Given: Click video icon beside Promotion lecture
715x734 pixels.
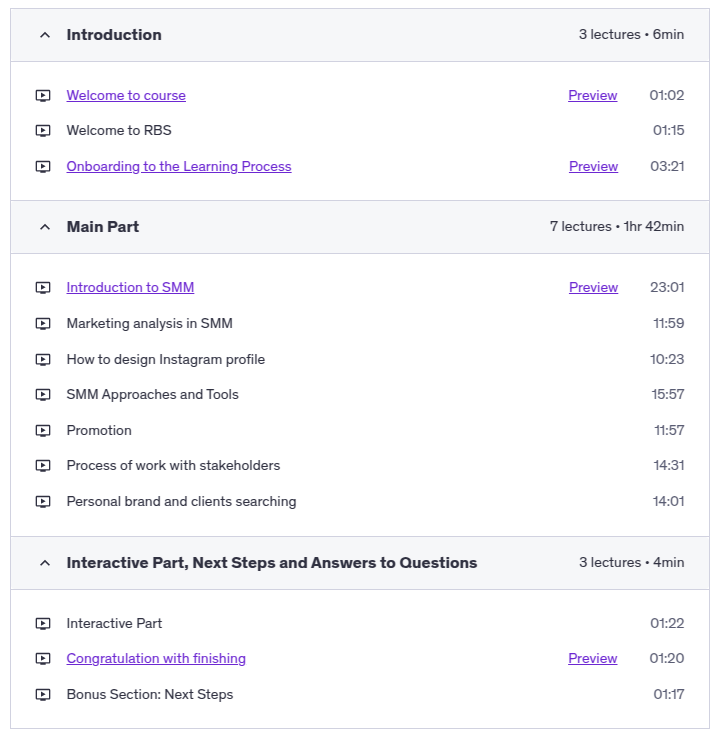Looking at the screenshot, I should coord(43,431).
